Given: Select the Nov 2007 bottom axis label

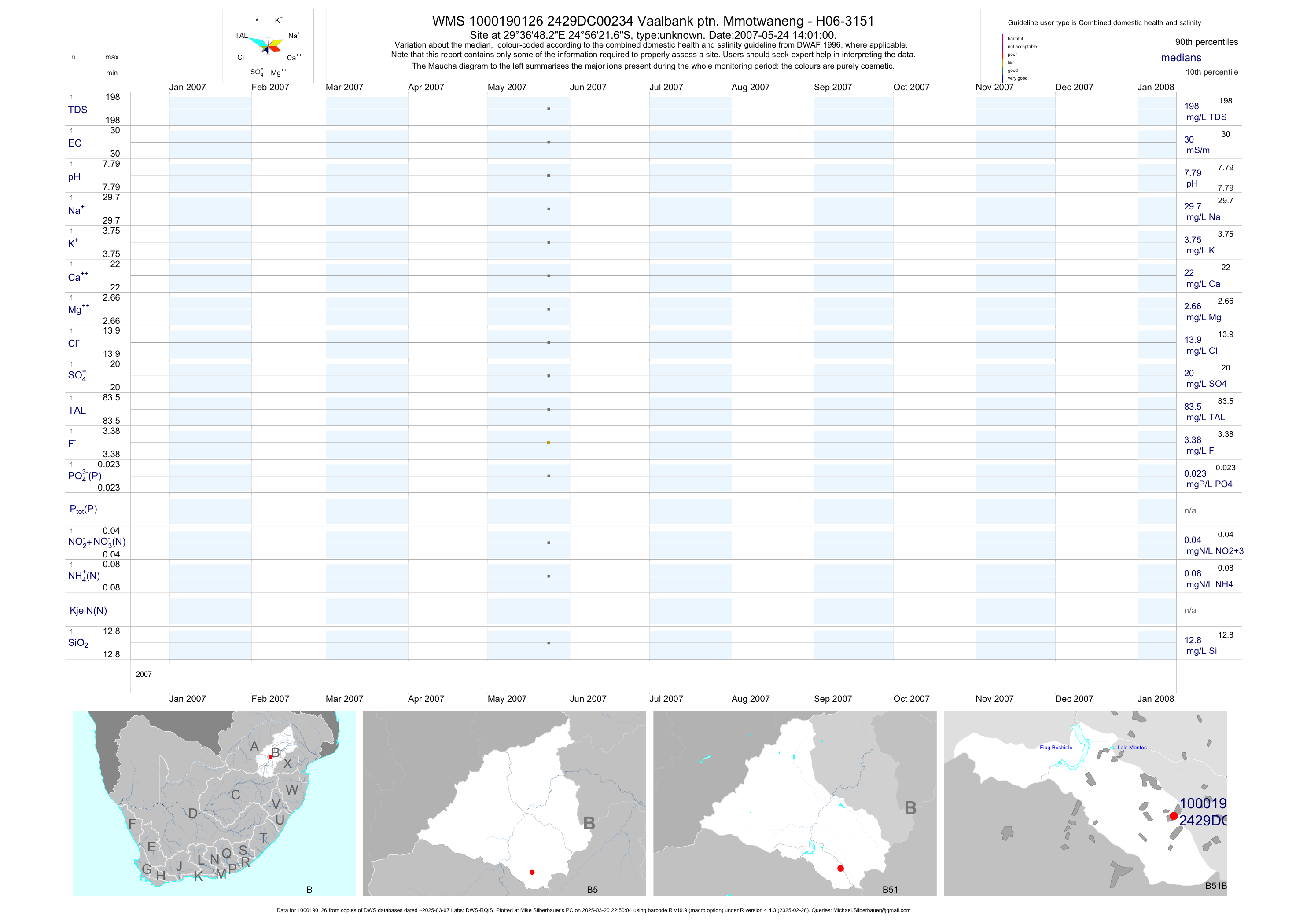Looking at the screenshot, I should pyautogui.click(x=994, y=699).
